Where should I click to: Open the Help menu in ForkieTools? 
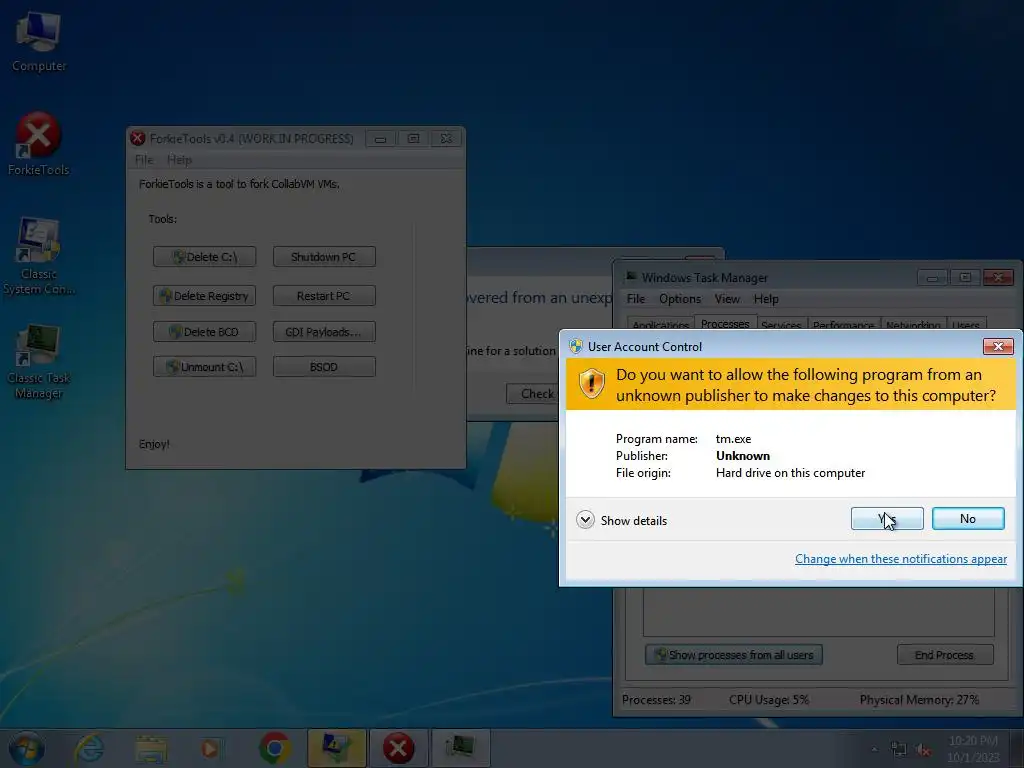[x=179, y=160]
